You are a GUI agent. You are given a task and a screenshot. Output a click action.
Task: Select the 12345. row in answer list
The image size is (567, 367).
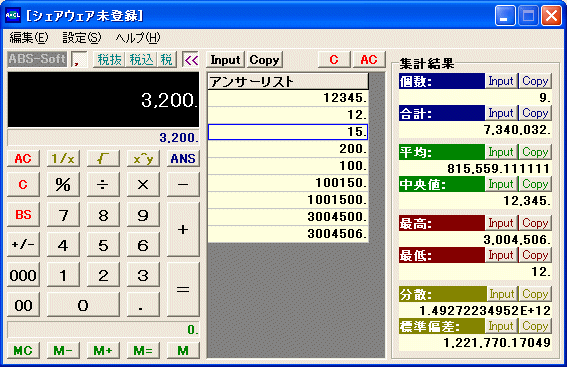(288, 98)
